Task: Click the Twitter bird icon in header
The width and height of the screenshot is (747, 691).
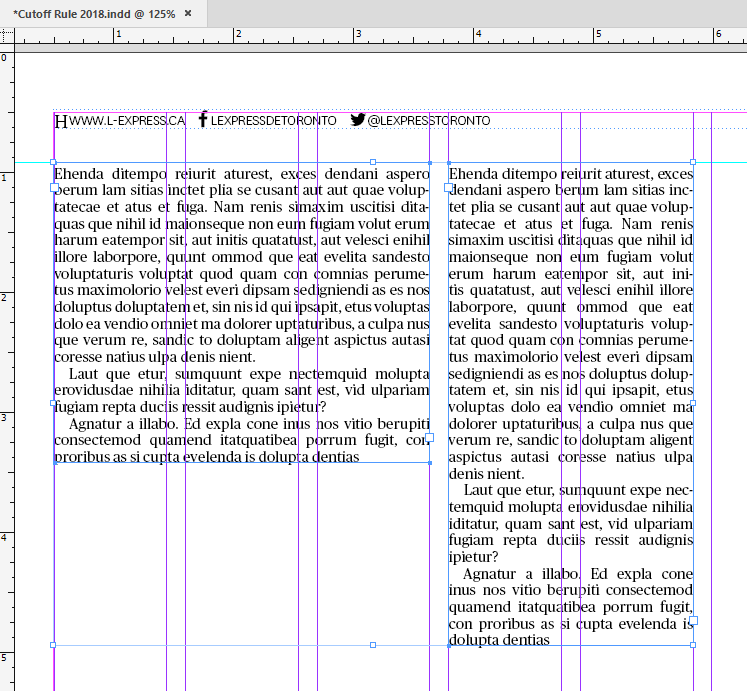Action: coord(358,119)
